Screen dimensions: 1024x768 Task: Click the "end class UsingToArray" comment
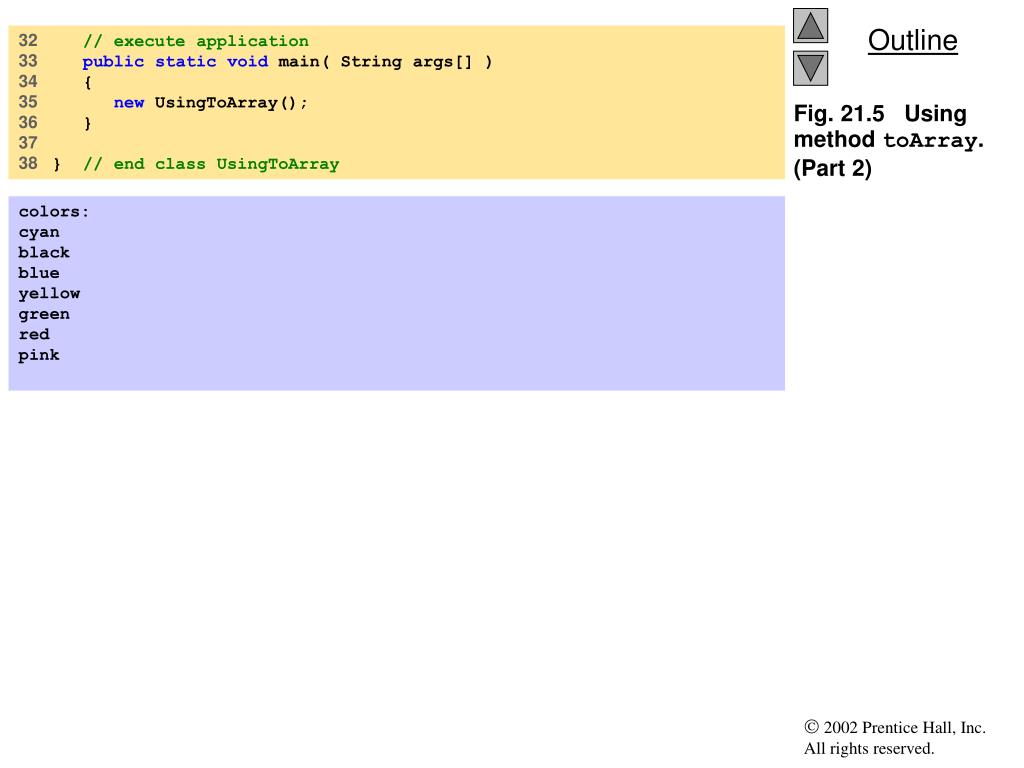pos(211,164)
